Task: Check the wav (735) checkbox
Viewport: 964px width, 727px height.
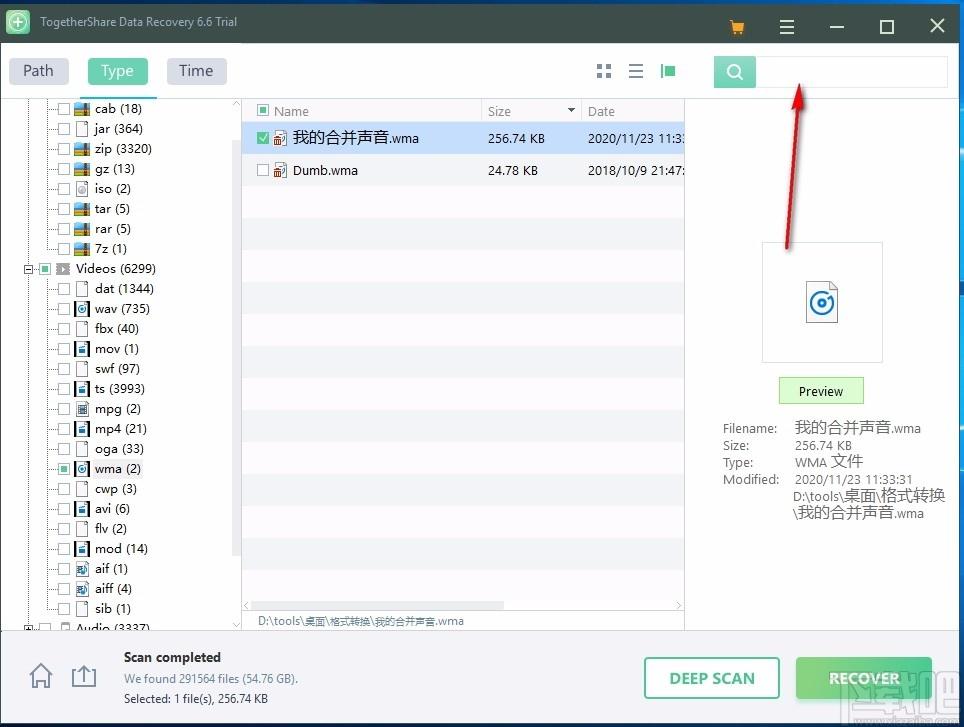Action: click(x=63, y=308)
